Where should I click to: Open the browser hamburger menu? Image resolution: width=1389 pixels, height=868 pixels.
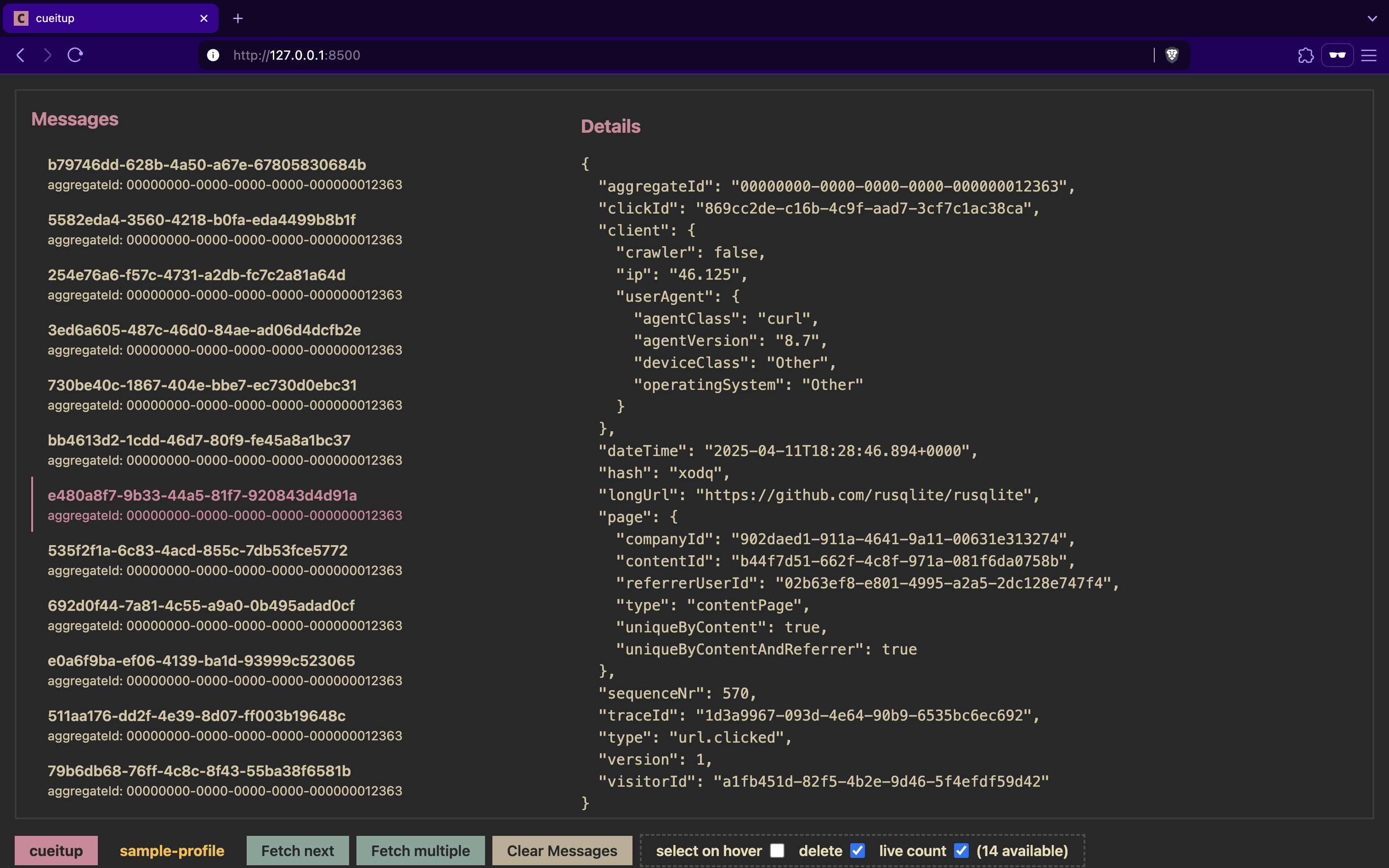pos(1369,55)
